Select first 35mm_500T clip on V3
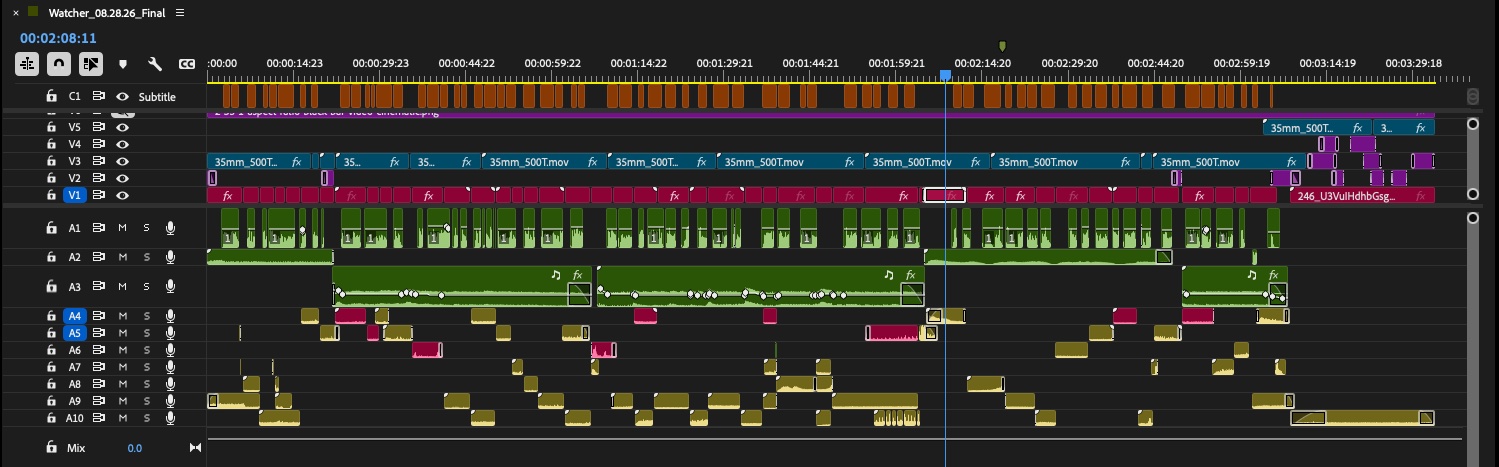 tap(260, 161)
